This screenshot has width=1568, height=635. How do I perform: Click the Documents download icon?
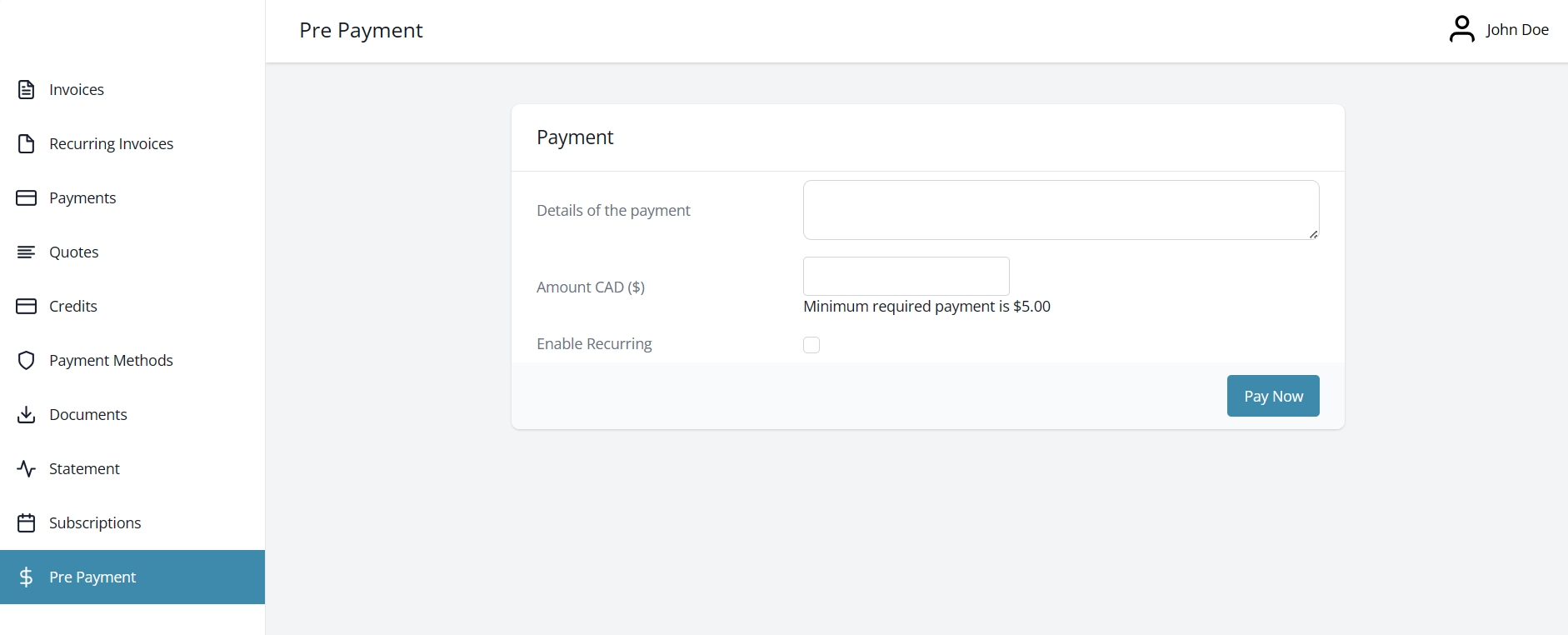point(26,414)
